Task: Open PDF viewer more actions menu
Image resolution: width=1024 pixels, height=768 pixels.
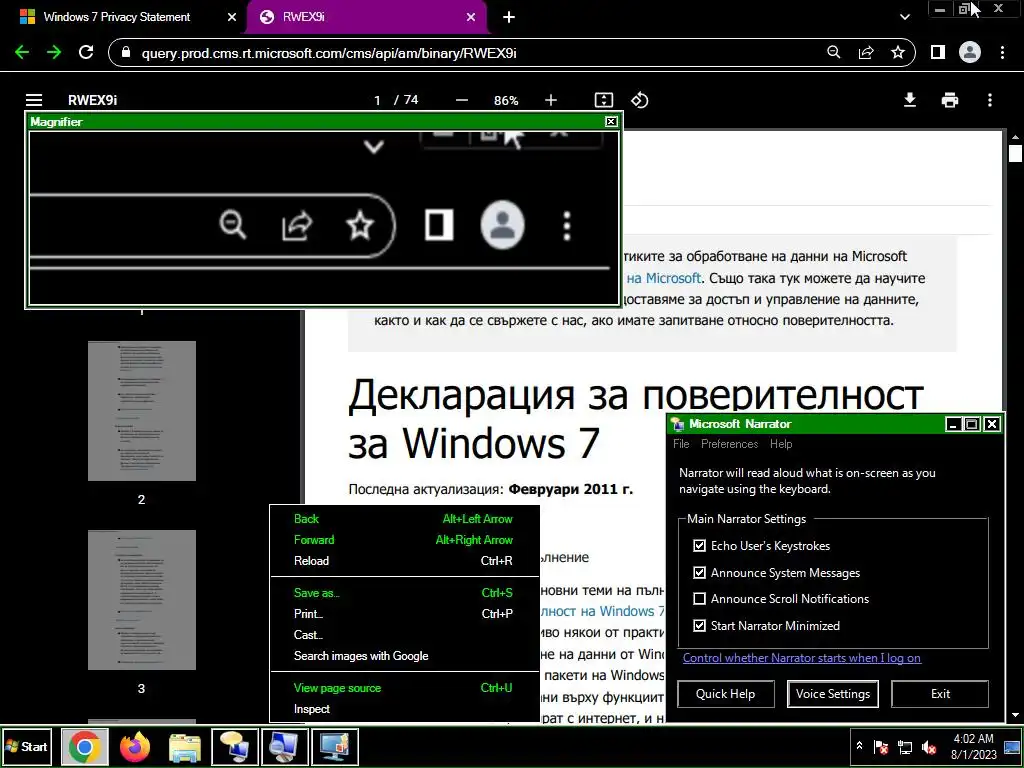Action: 990,100
